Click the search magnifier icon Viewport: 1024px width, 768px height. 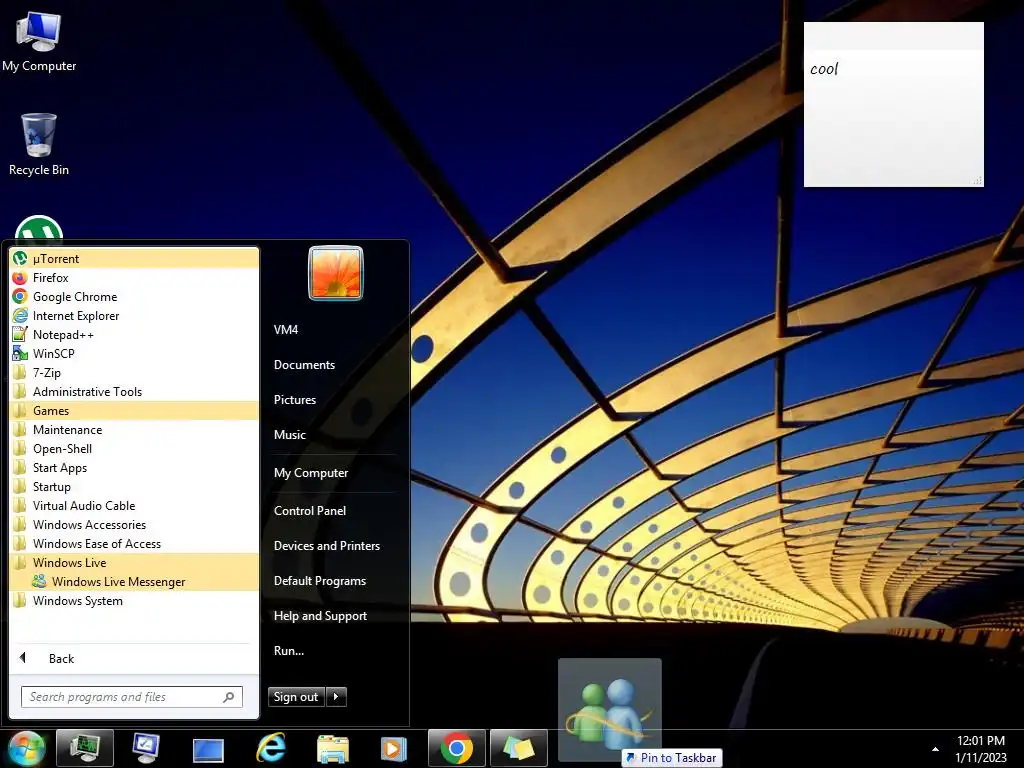pyautogui.click(x=229, y=697)
